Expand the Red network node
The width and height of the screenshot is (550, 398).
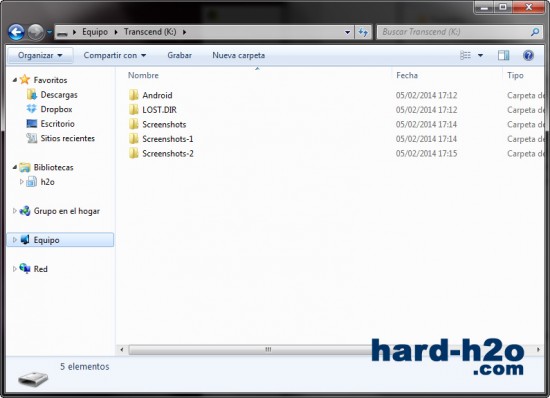click(x=15, y=269)
